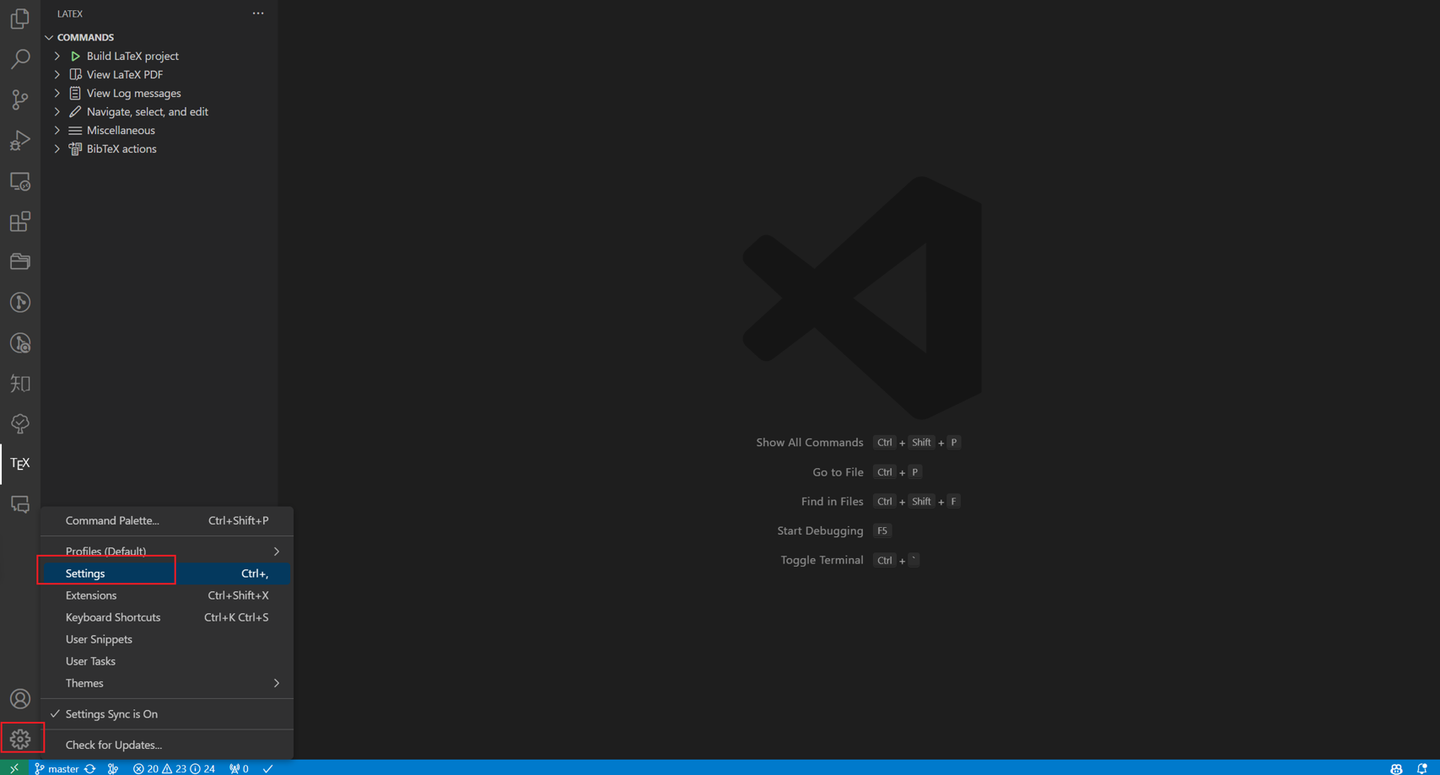Open the Extensions view icon
1440x775 pixels.
(x=20, y=221)
